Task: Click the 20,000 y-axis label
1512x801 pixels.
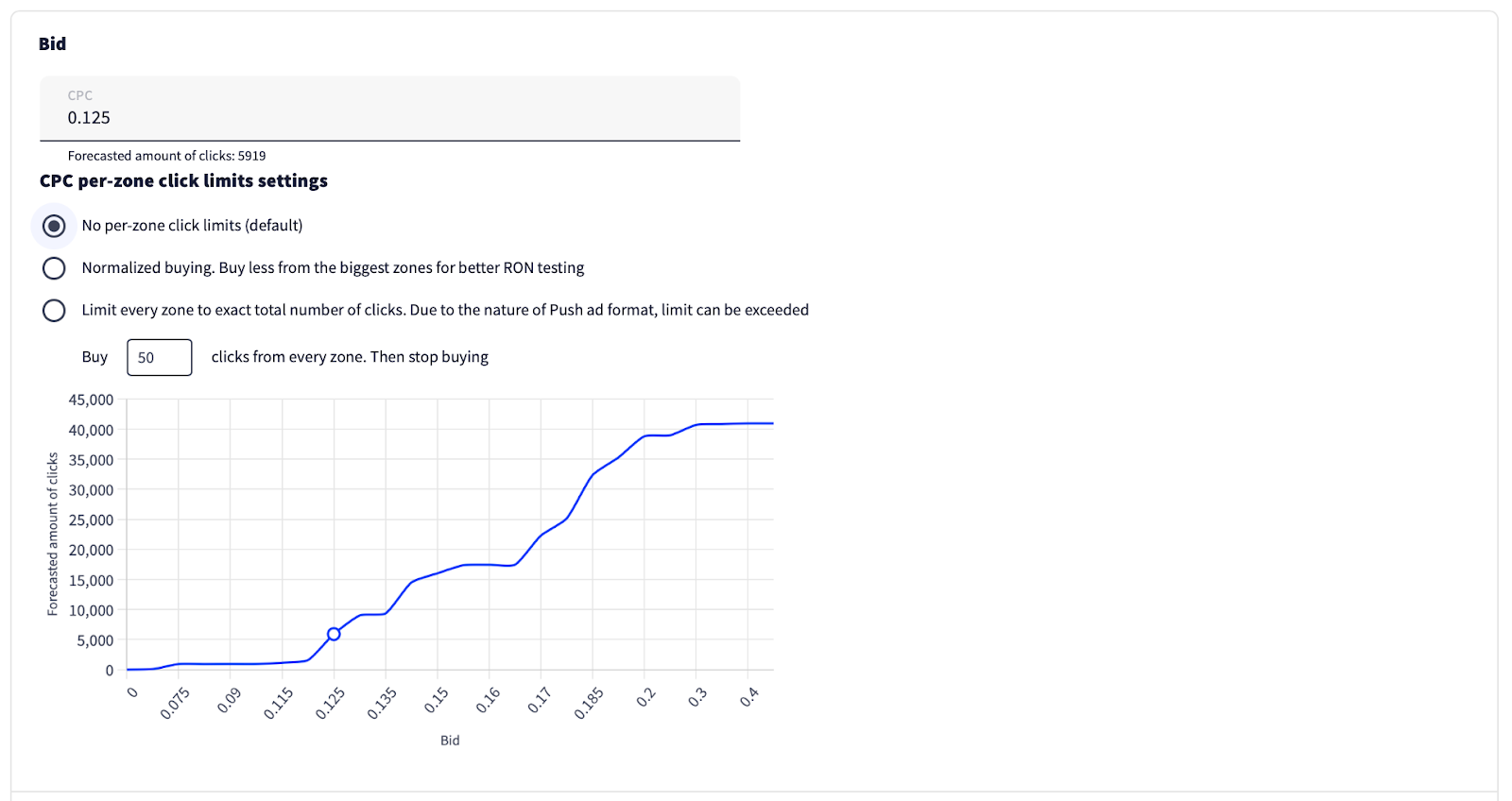Action: click(x=91, y=550)
